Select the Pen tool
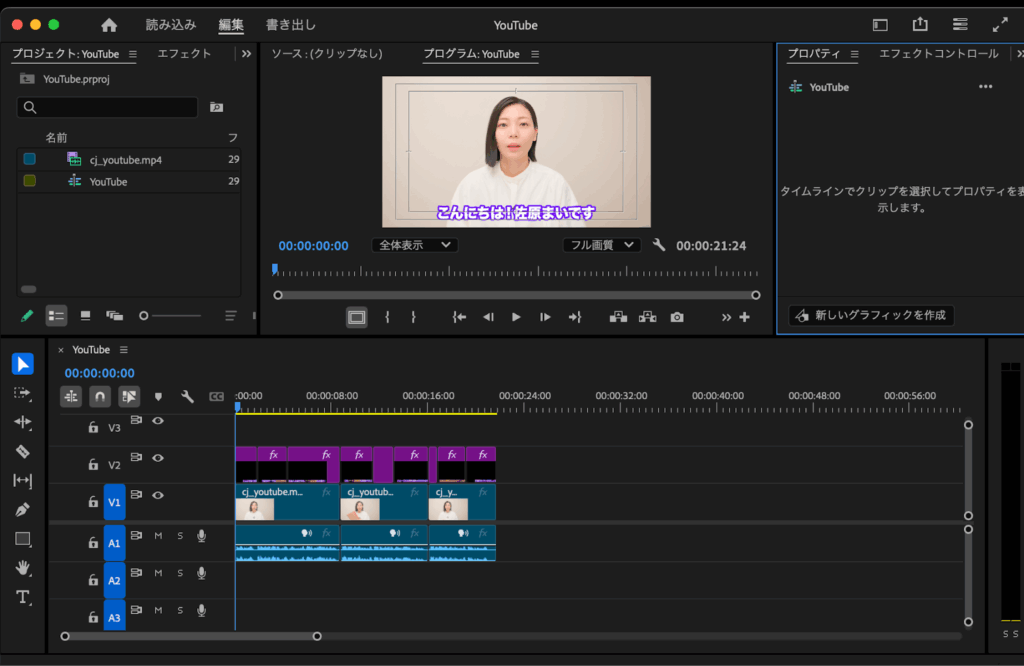This screenshot has height=666, width=1024. point(23,509)
